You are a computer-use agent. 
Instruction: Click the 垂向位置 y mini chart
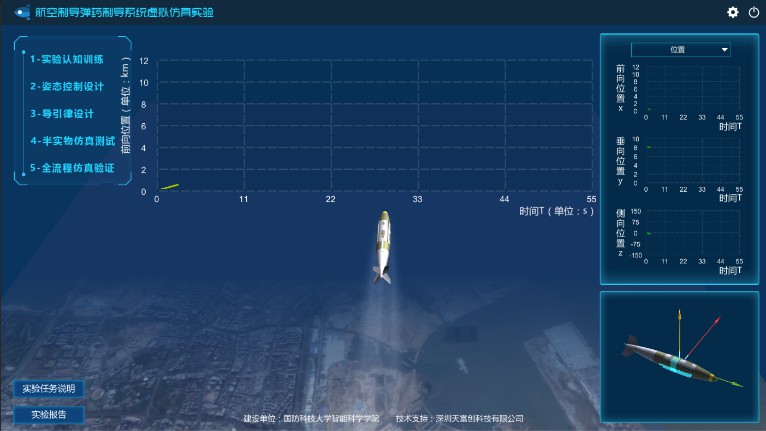[693, 161]
